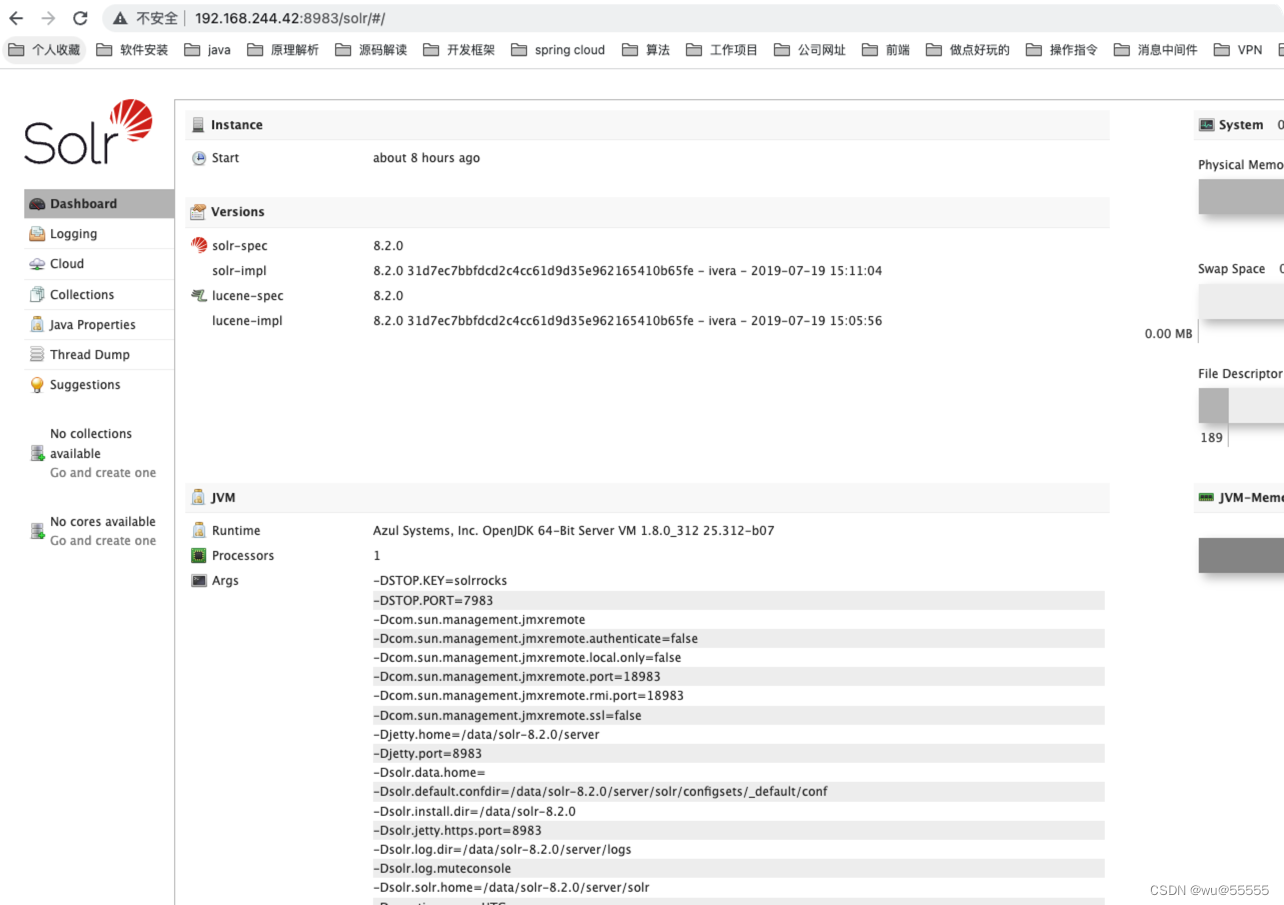
Task: Open the 做点好玩的 bookmarks folder
Action: 968,50
